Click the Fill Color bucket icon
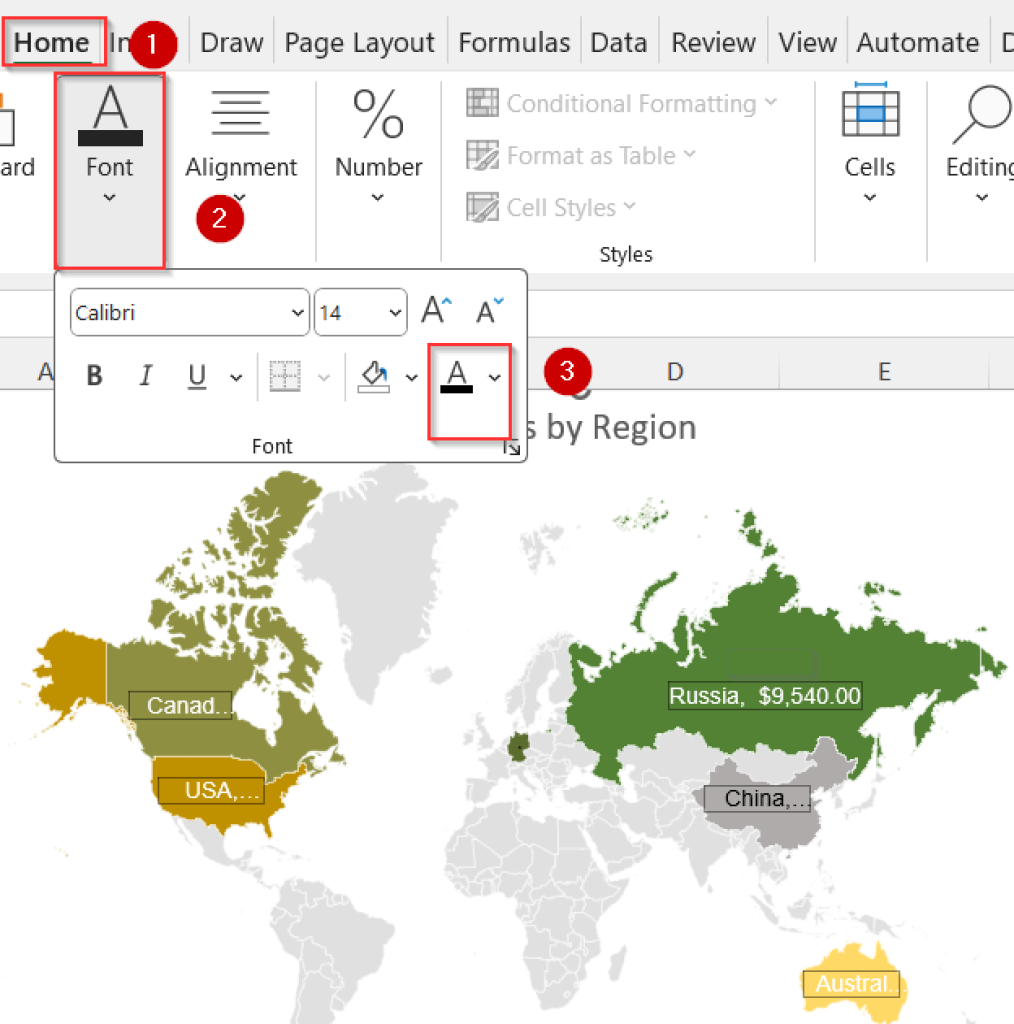 [x=374, y=376]
